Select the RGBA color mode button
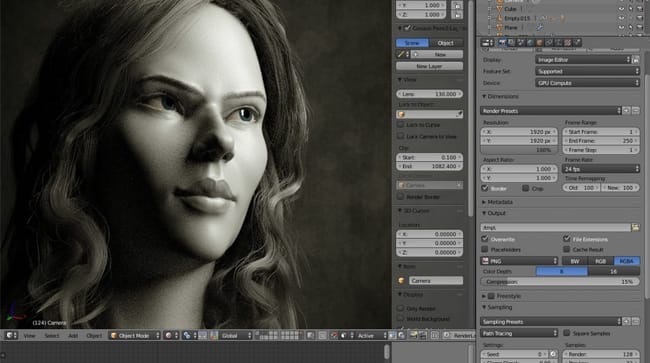650x363 pixels. [x=627, y=261]
